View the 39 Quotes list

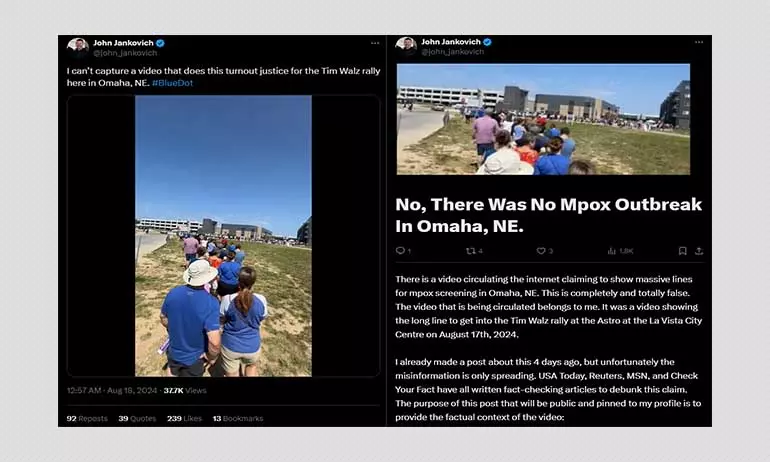[137, 418]
